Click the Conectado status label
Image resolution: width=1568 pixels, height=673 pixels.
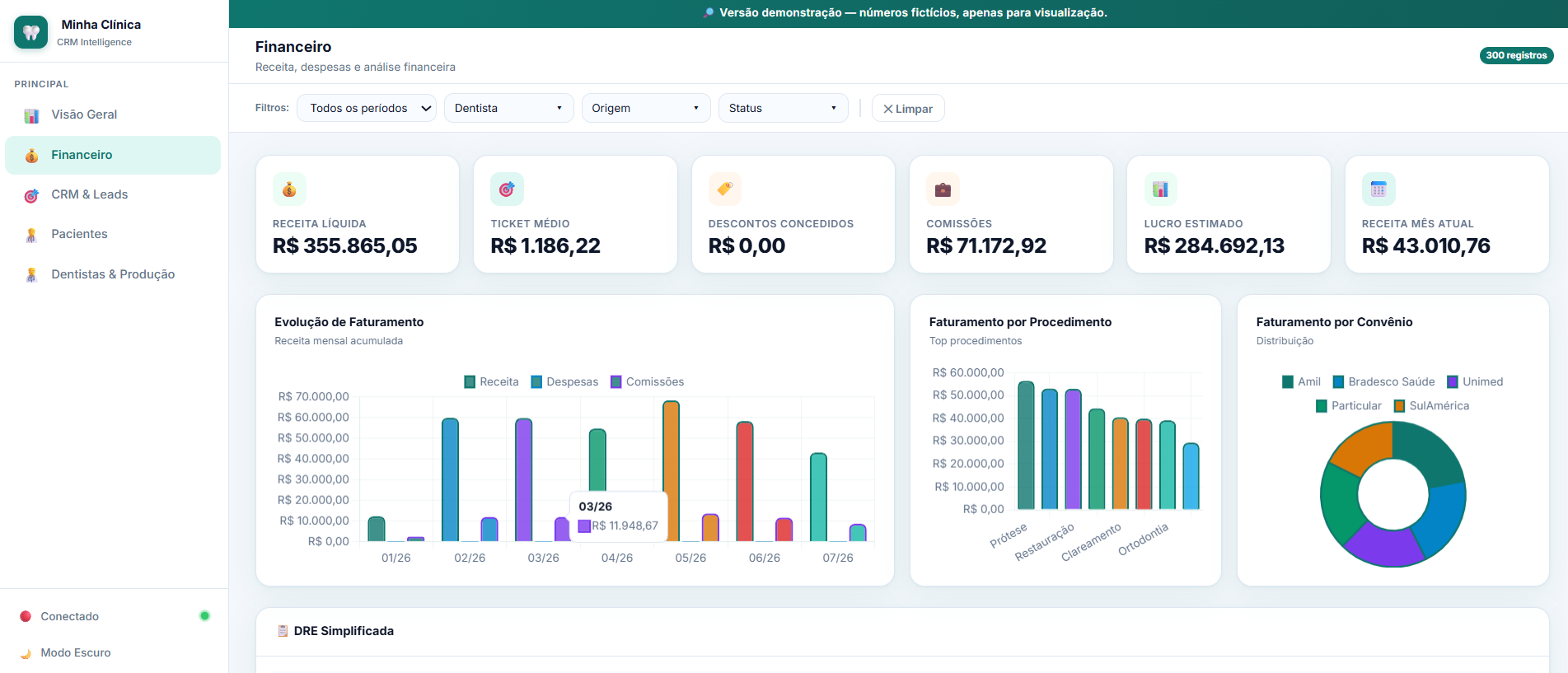[x=70, y=616]
